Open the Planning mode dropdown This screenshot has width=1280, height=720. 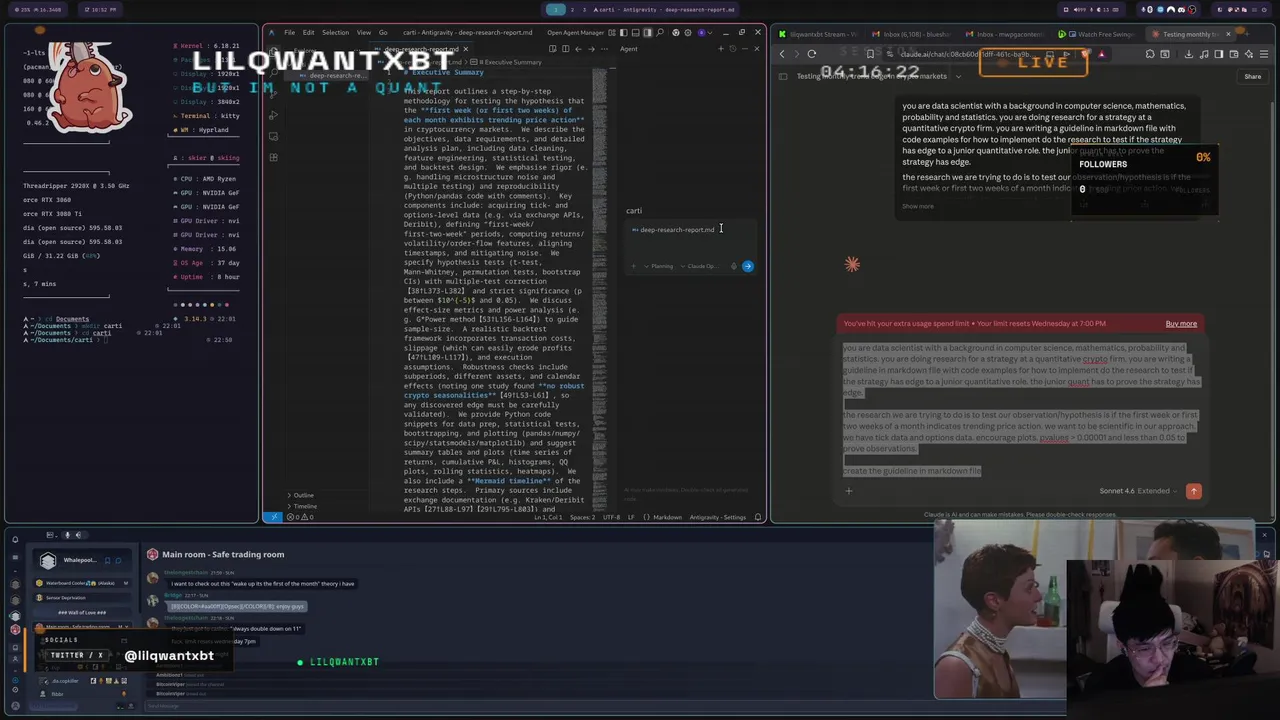tap(659, 266)
